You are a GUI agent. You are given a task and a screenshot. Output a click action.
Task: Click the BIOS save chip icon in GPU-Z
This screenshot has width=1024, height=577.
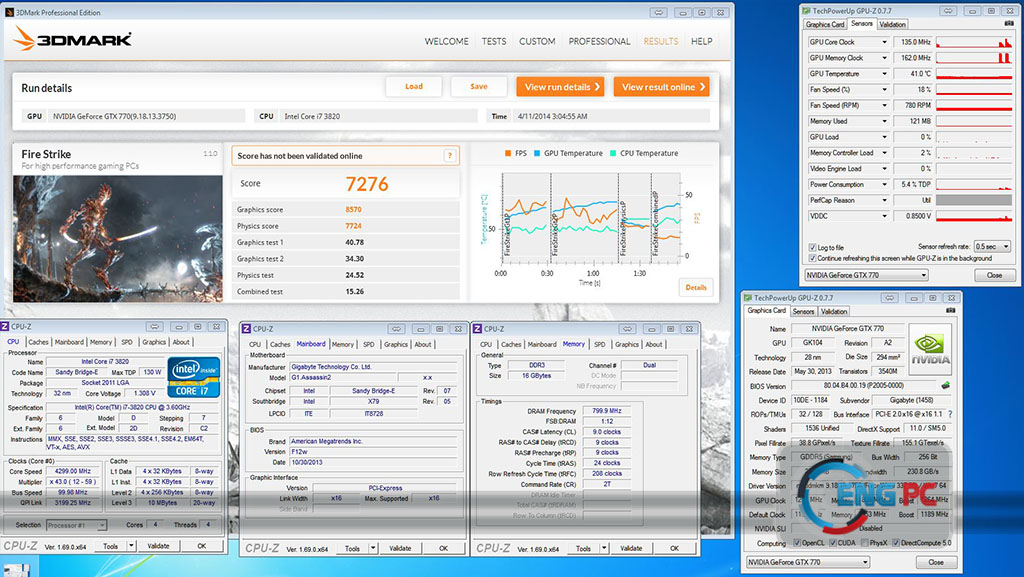[x=944, y=385]
